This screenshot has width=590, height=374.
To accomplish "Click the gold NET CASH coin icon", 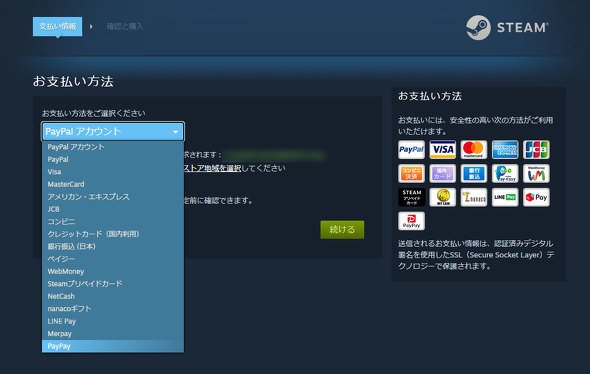I will point(442,197).
